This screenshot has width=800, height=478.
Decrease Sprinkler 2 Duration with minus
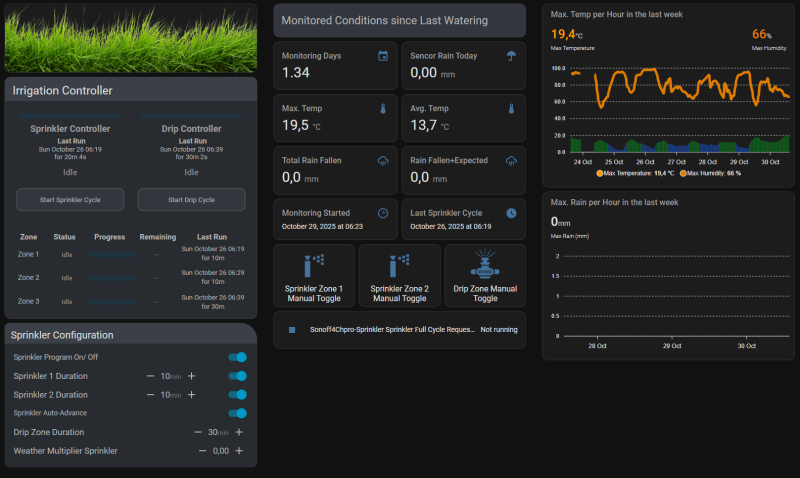(151, 394)
